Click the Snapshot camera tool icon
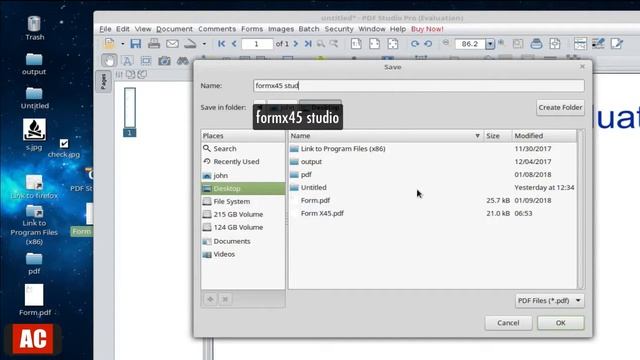This screenshot has height=360, width=640. [x=164, y=61]
